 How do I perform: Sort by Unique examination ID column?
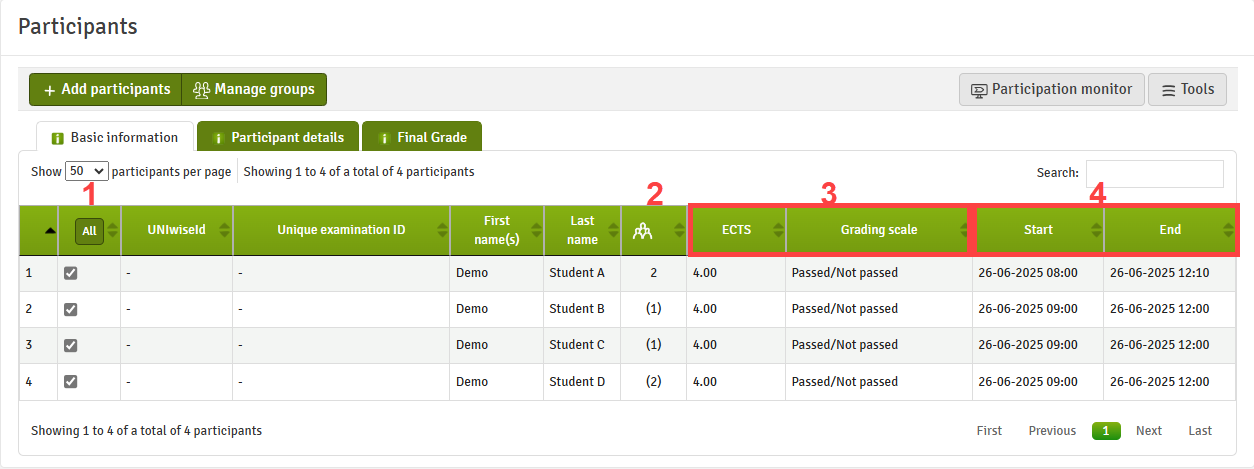click(x=341, y=230)
